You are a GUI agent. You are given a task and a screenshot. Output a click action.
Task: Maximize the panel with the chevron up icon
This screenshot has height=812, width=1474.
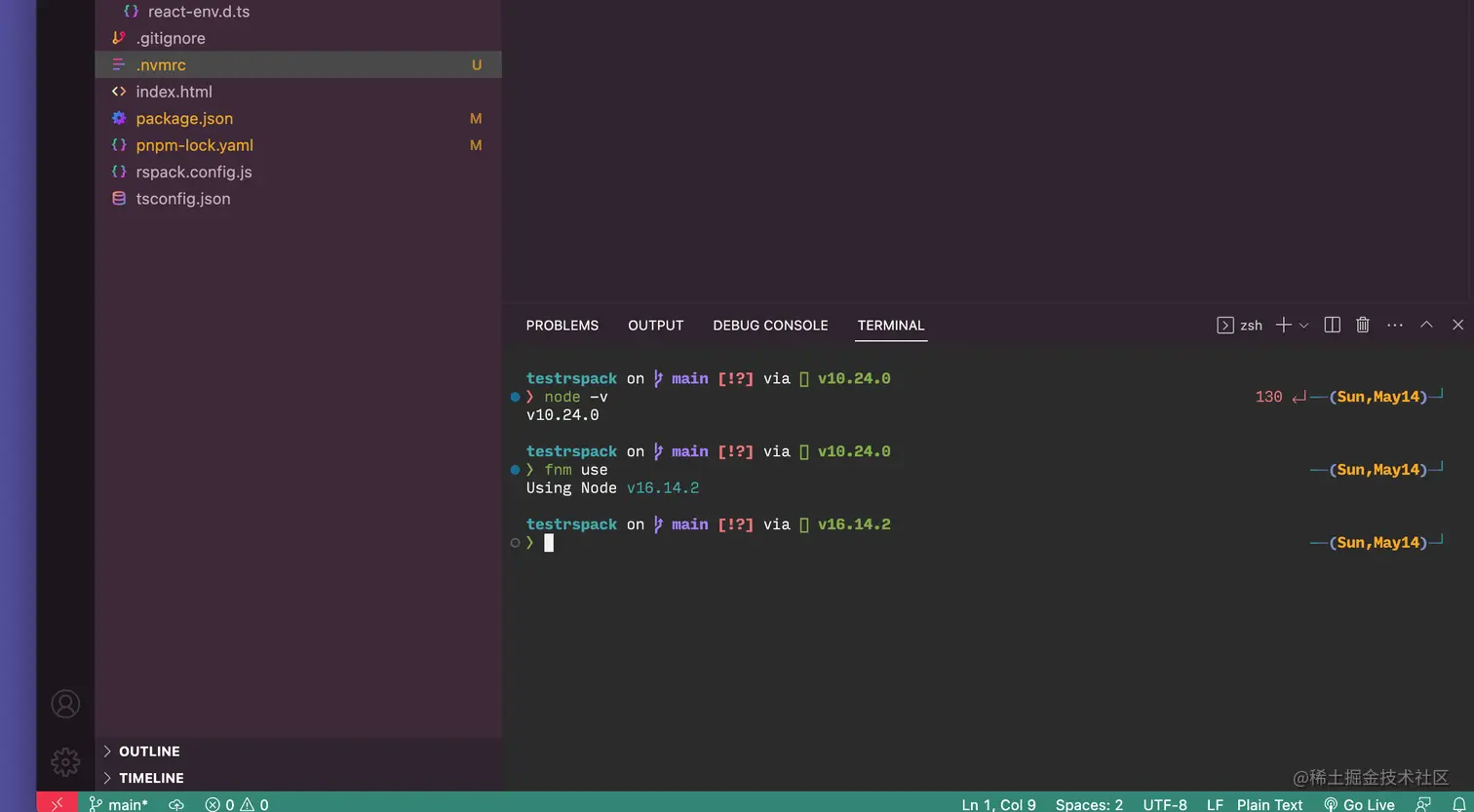[x=1426, y=325]
